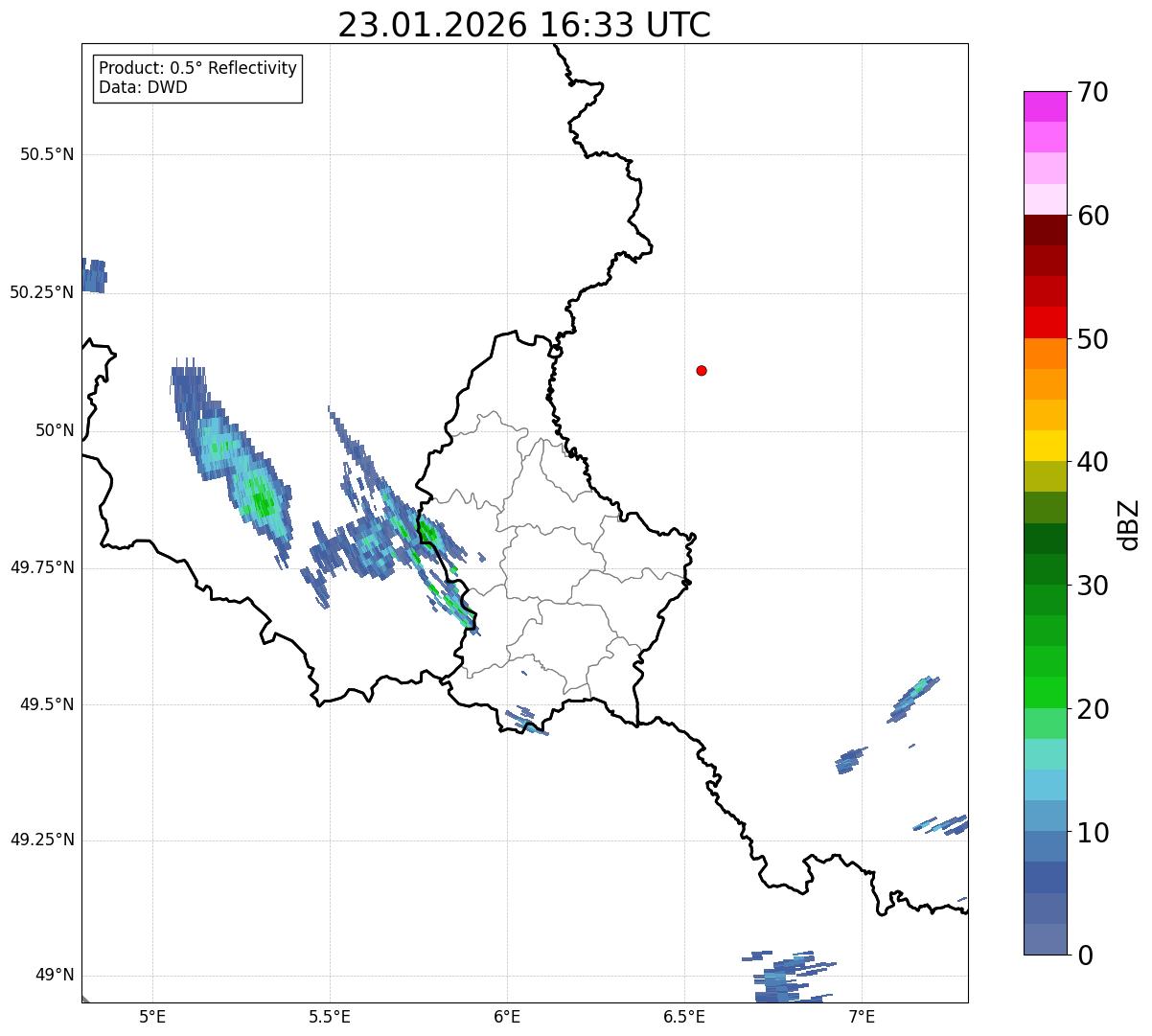Click the colorbar tick label 0
The height and width of the screenshot is (1036, 1152).
click(1085, 955)
